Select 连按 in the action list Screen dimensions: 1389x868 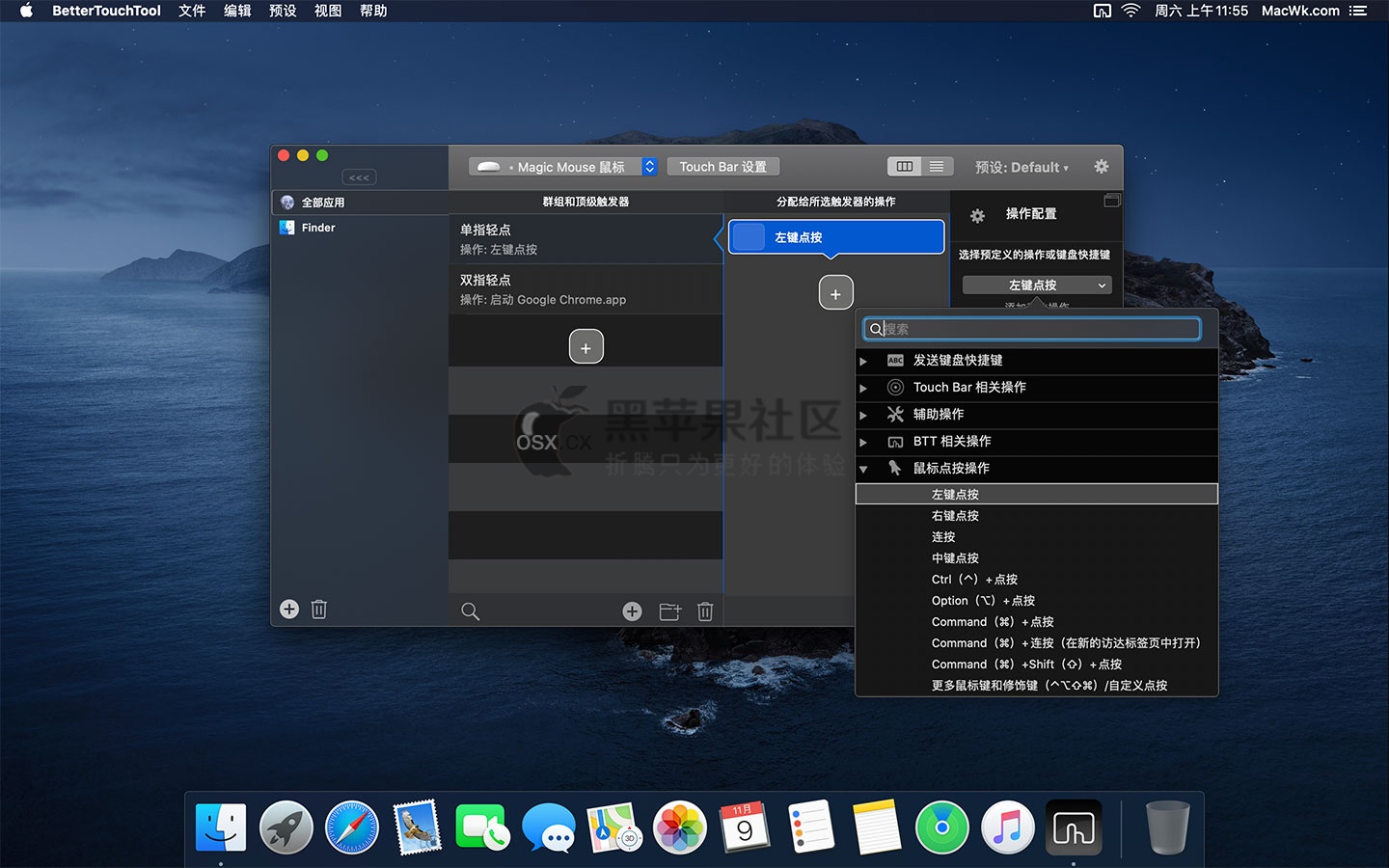pyautogui.click(x=1037, y=536)
